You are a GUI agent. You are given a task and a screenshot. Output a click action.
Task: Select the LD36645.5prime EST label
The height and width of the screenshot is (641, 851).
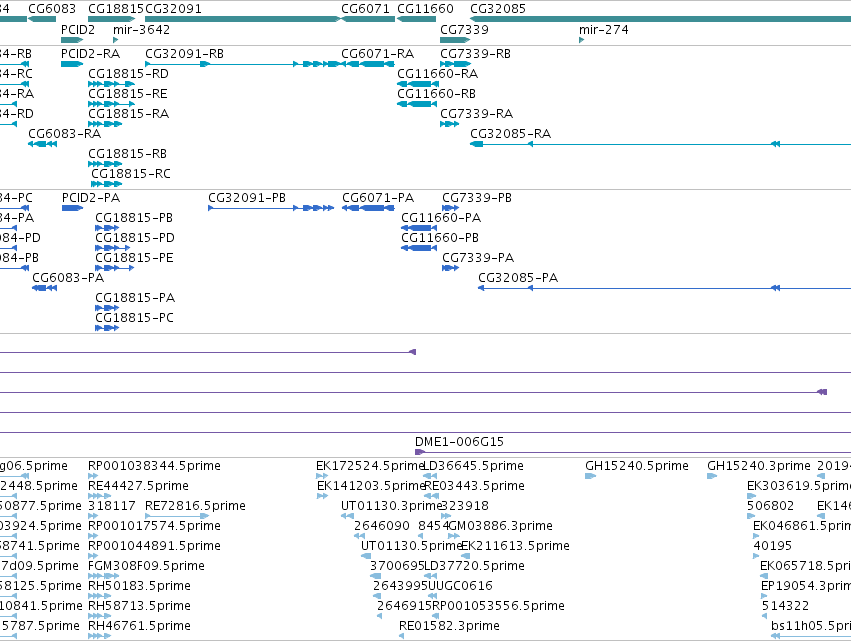click(473, 466)
